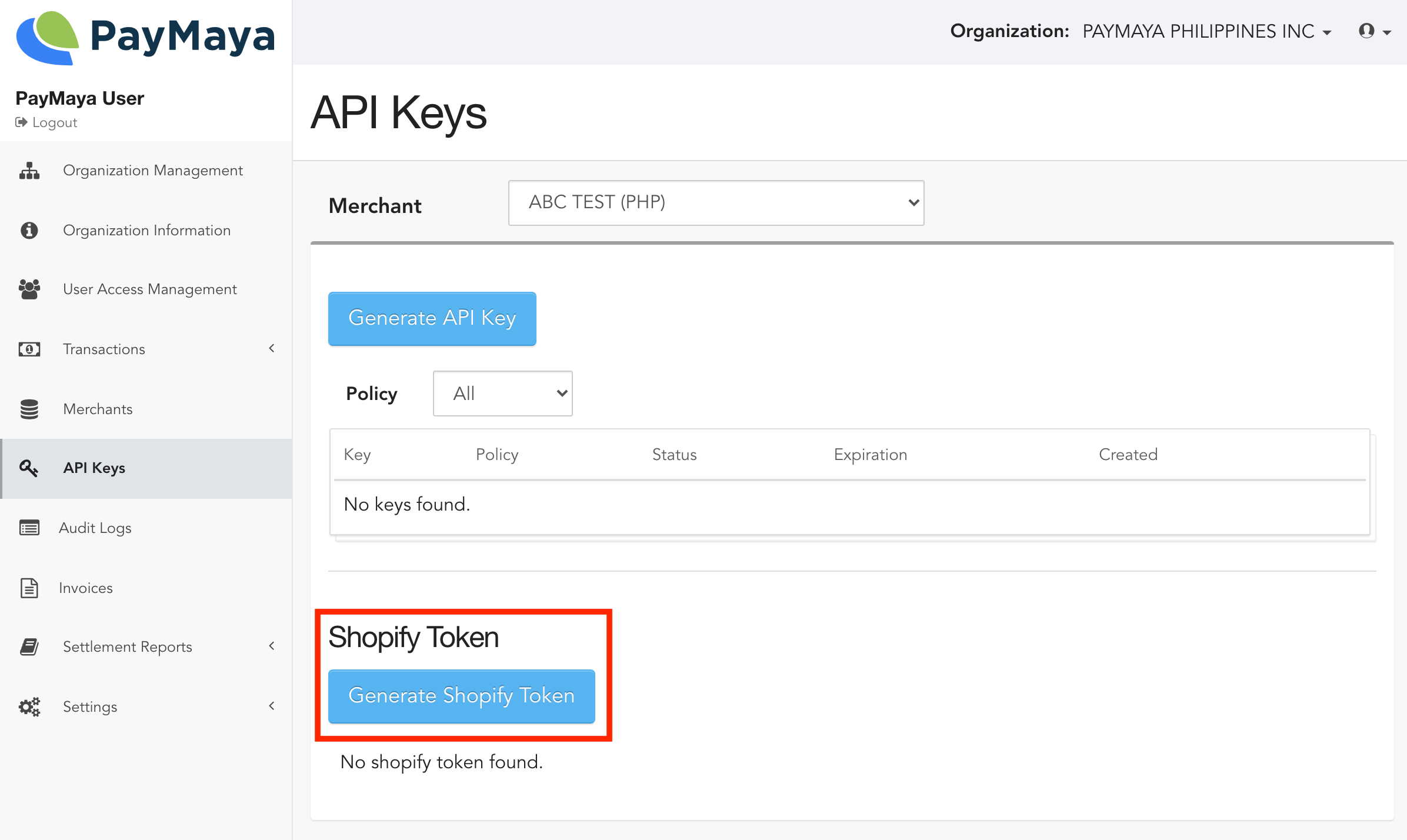Screen dimensions: 1407x840
Task: Click the Invoices document icon
Action: pos(29,588)
